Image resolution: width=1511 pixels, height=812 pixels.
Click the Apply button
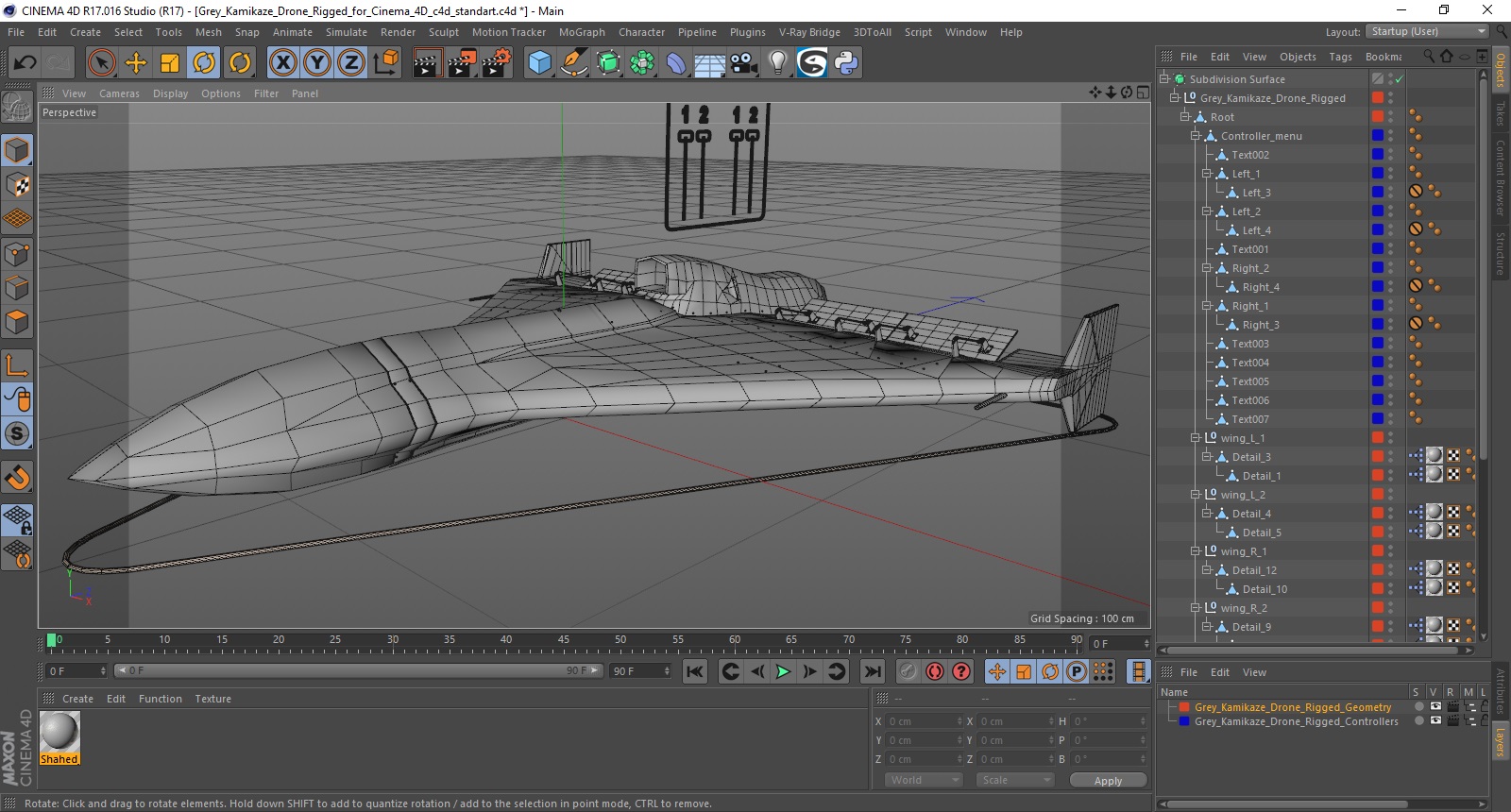1108,781
